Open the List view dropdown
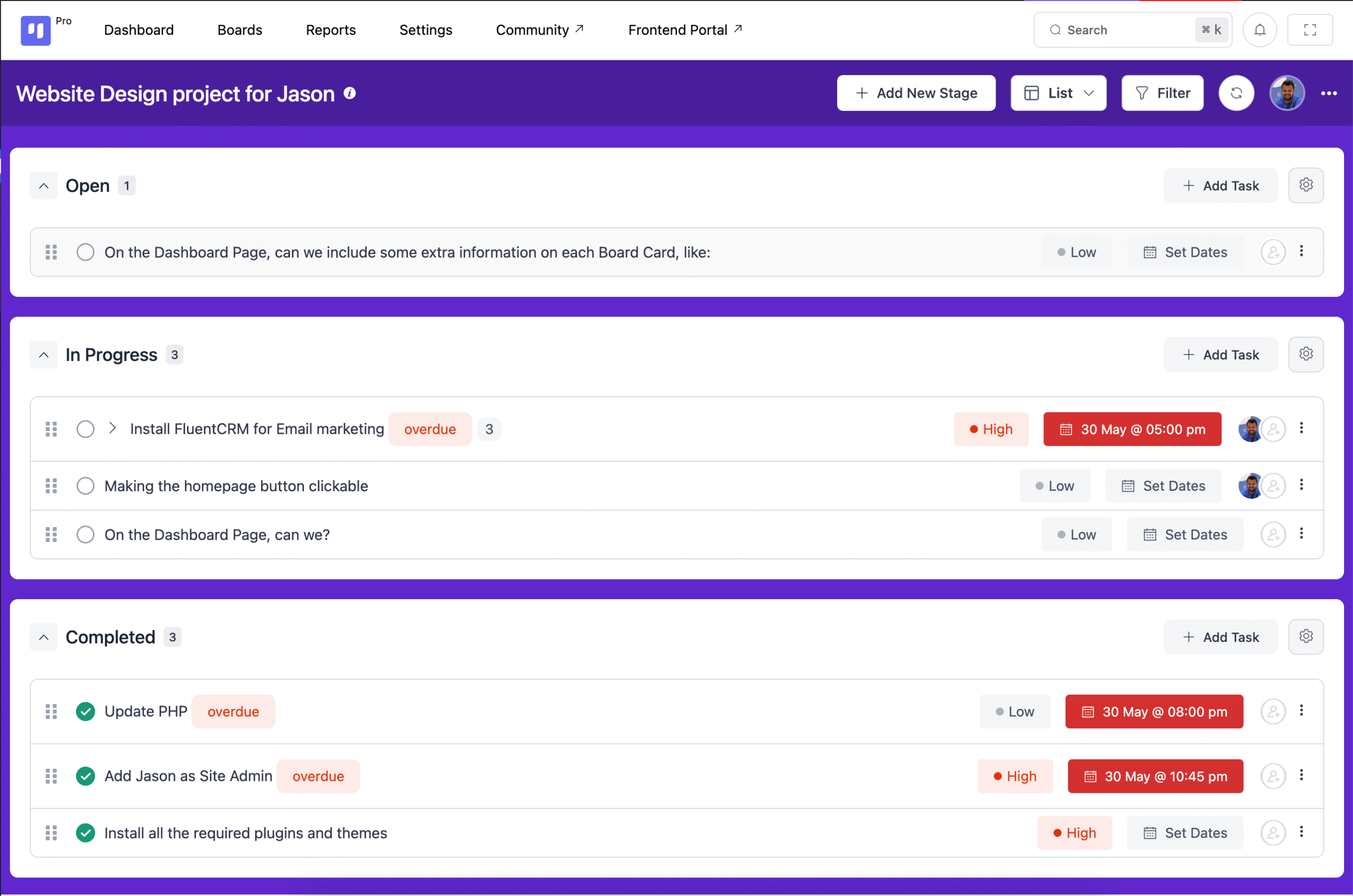Screen dimensions: 1353x896 (x=1058, y=93)
